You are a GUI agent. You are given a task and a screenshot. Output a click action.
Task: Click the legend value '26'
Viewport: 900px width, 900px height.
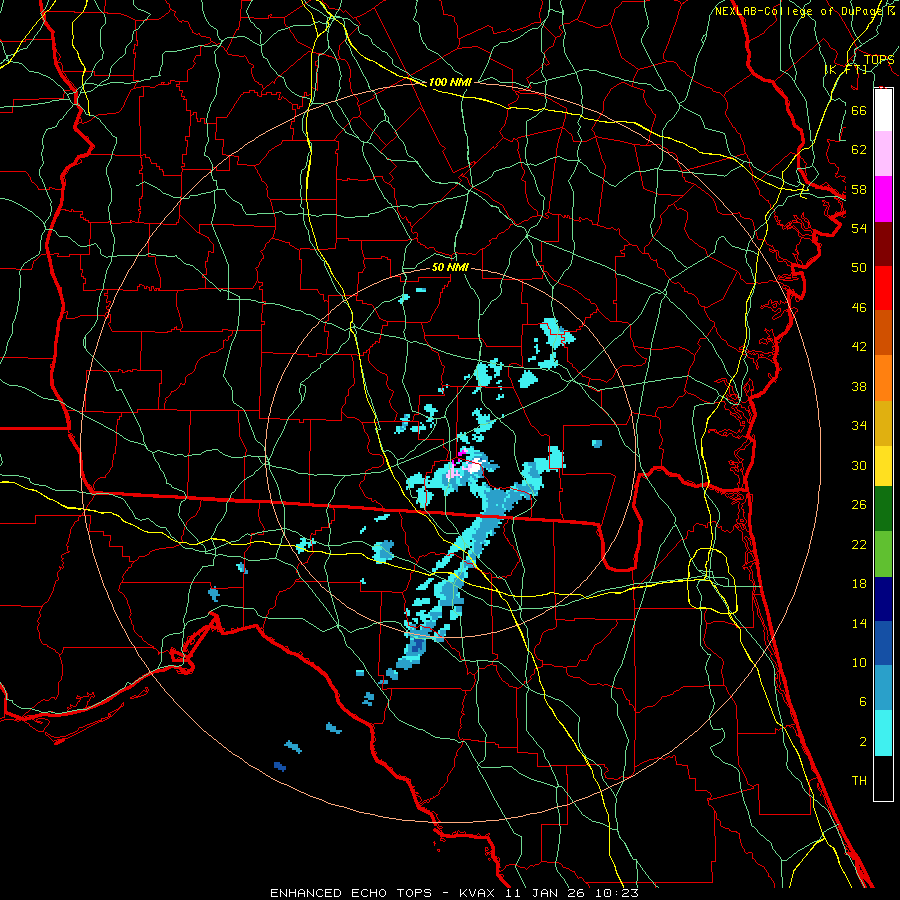pos(859,505)
